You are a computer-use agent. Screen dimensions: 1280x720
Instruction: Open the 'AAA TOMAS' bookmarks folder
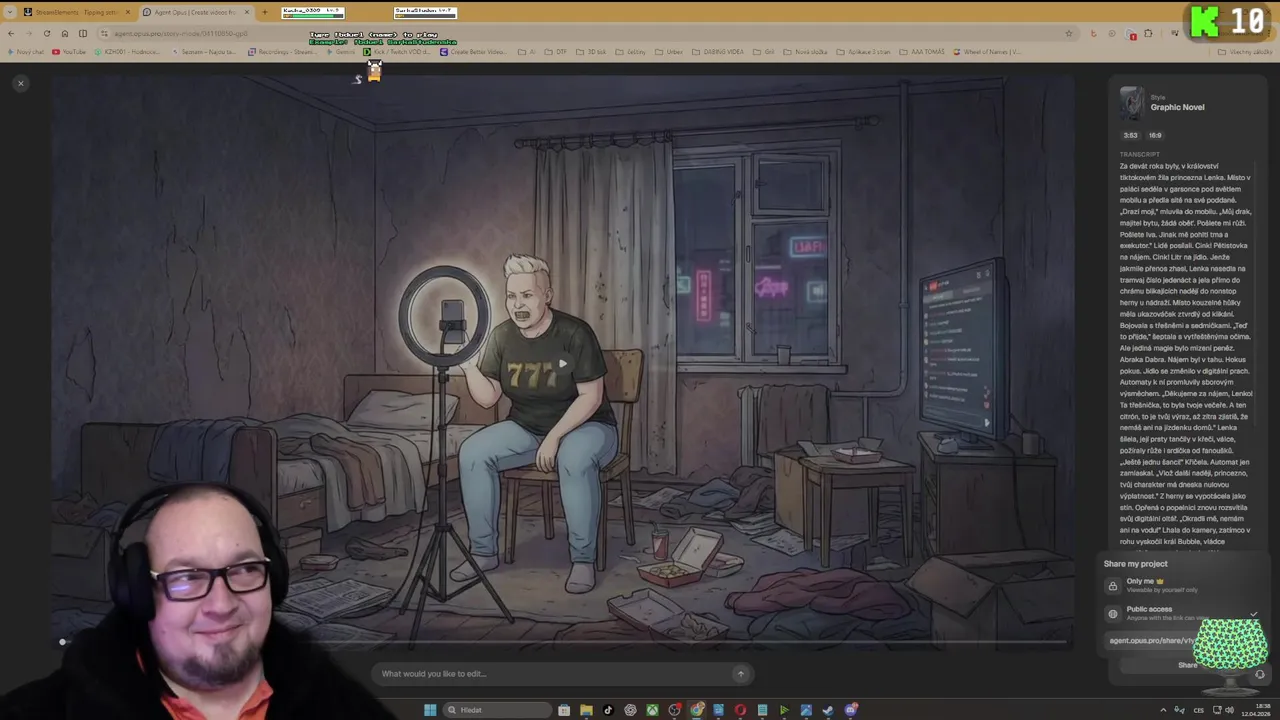coord(922,52)
